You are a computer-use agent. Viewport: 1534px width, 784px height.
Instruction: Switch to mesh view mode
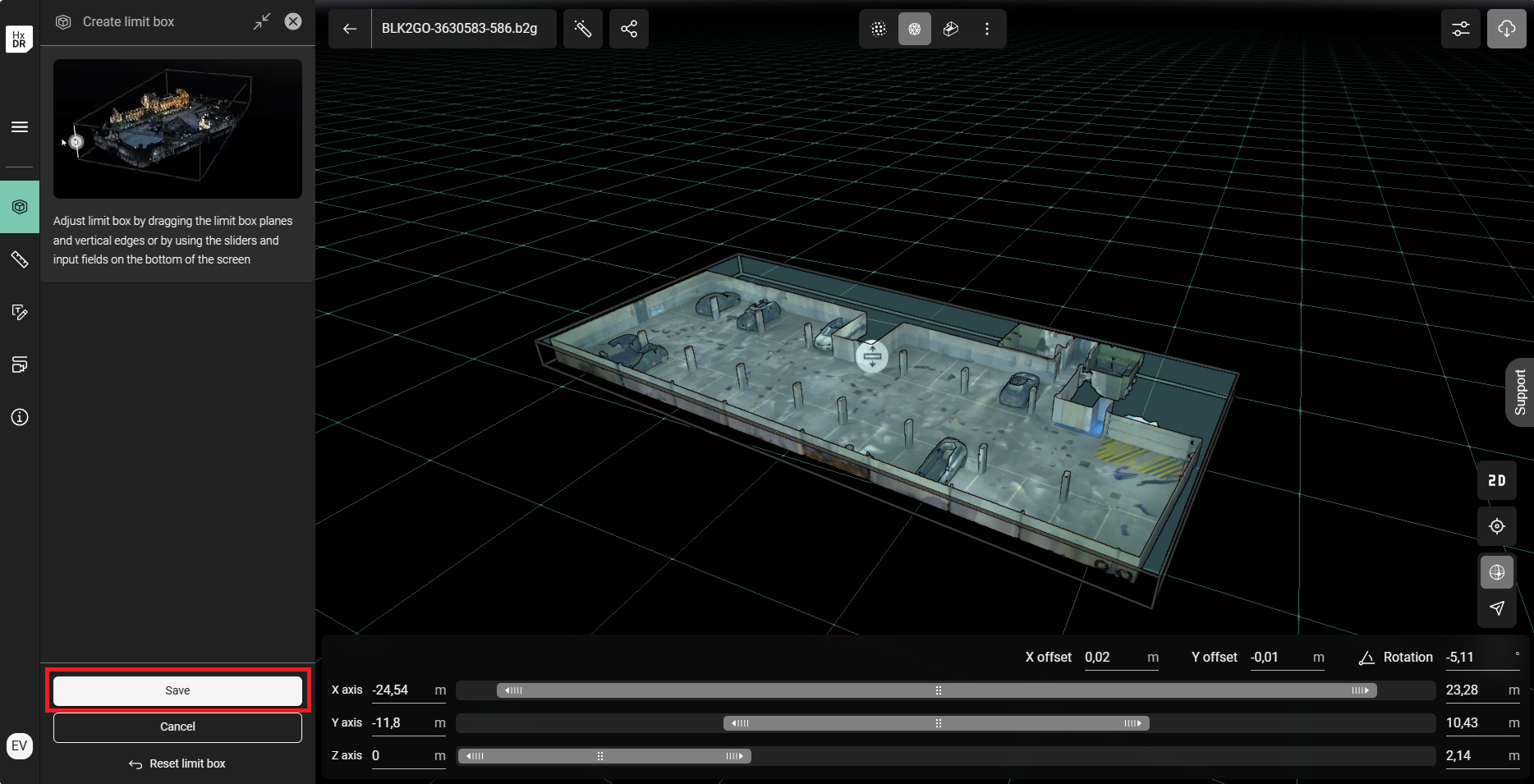[x=915, y=29]
